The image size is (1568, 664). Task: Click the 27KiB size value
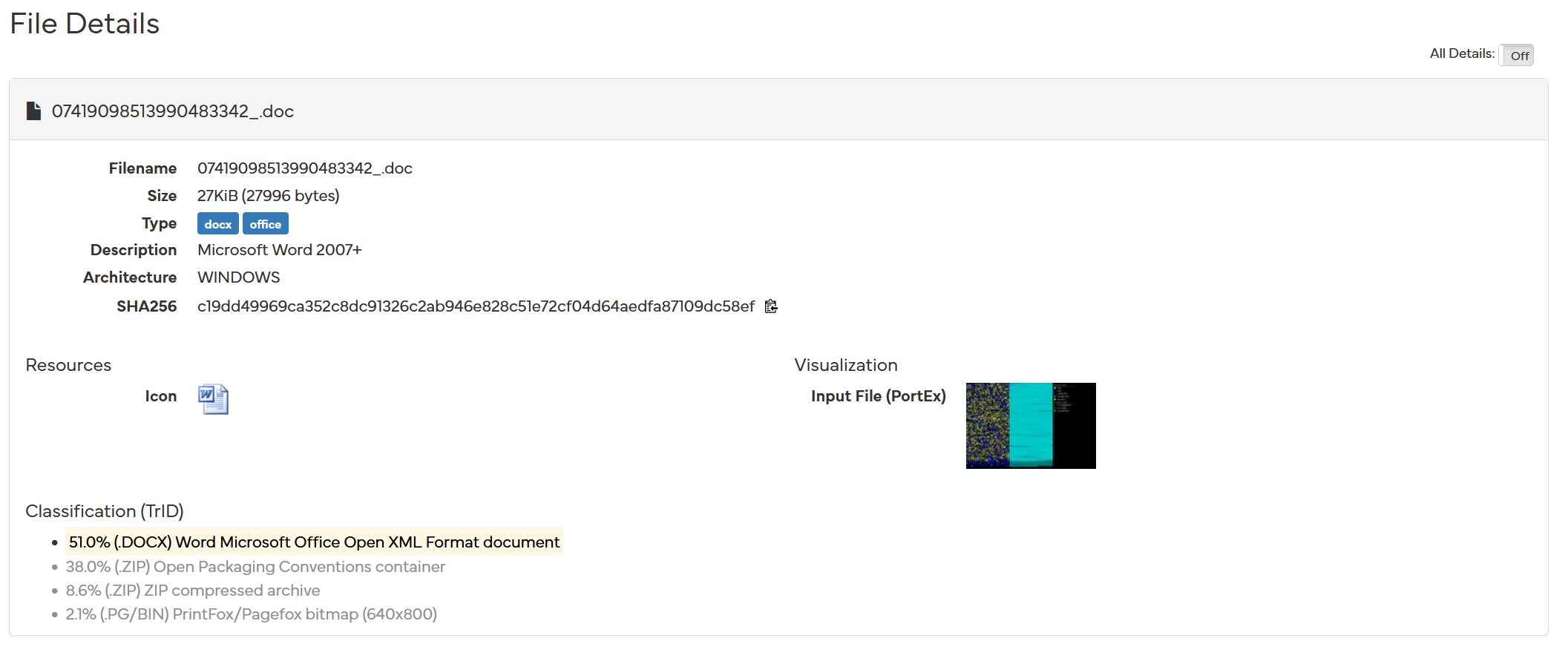[x=268, y=196]
